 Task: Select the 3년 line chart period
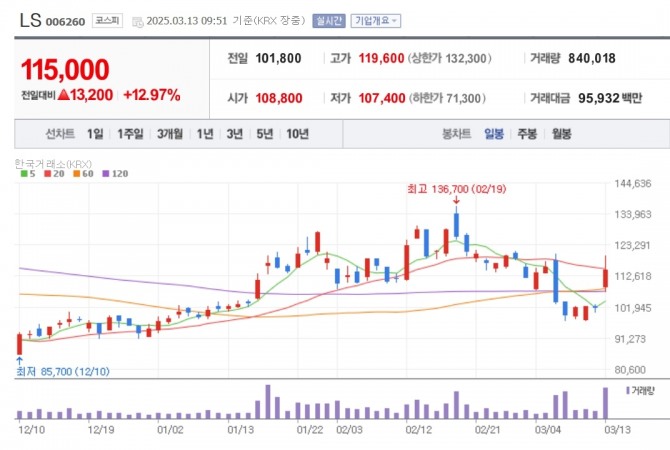[x=235, y=134]
